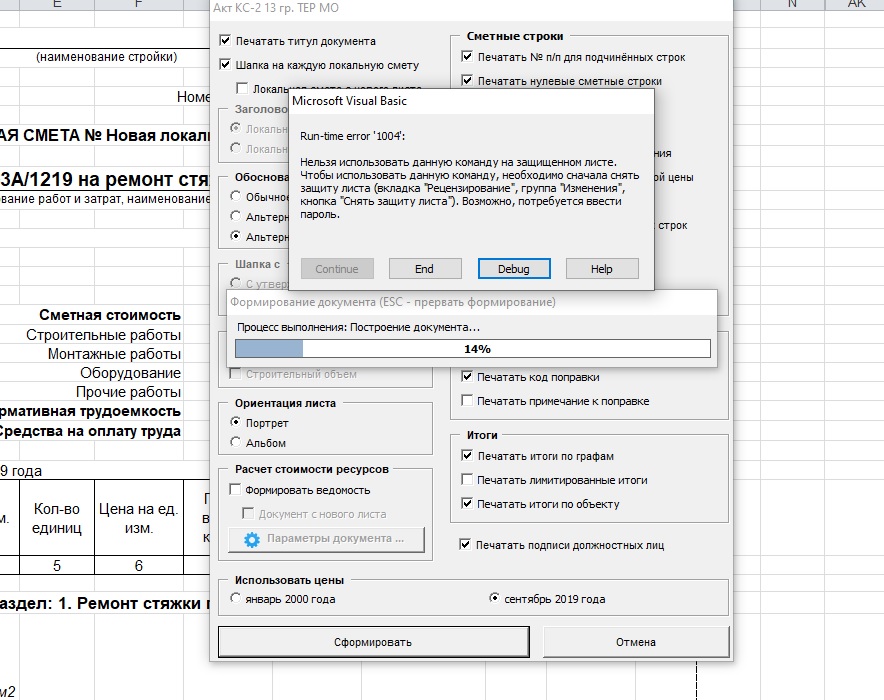Click the (наименование стройки) cell

pyautogui.click(x=107, y=57)
